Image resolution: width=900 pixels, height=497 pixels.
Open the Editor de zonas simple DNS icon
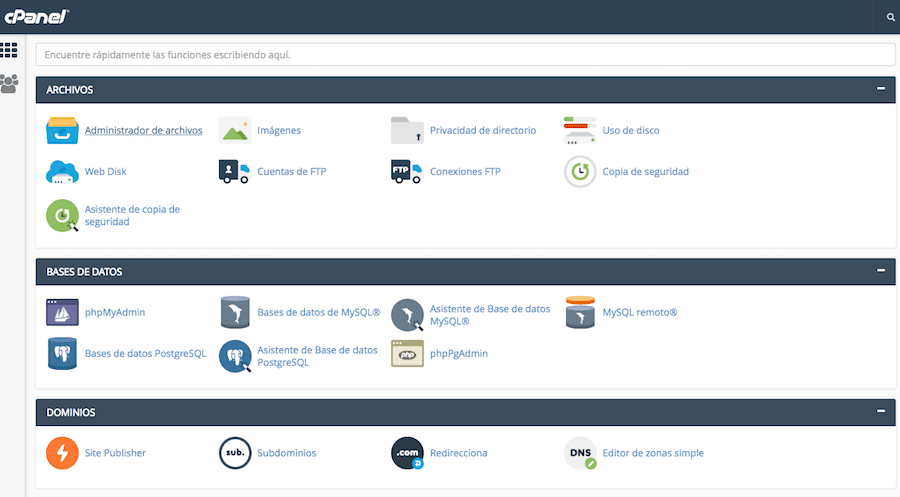(x=580, y=453)
